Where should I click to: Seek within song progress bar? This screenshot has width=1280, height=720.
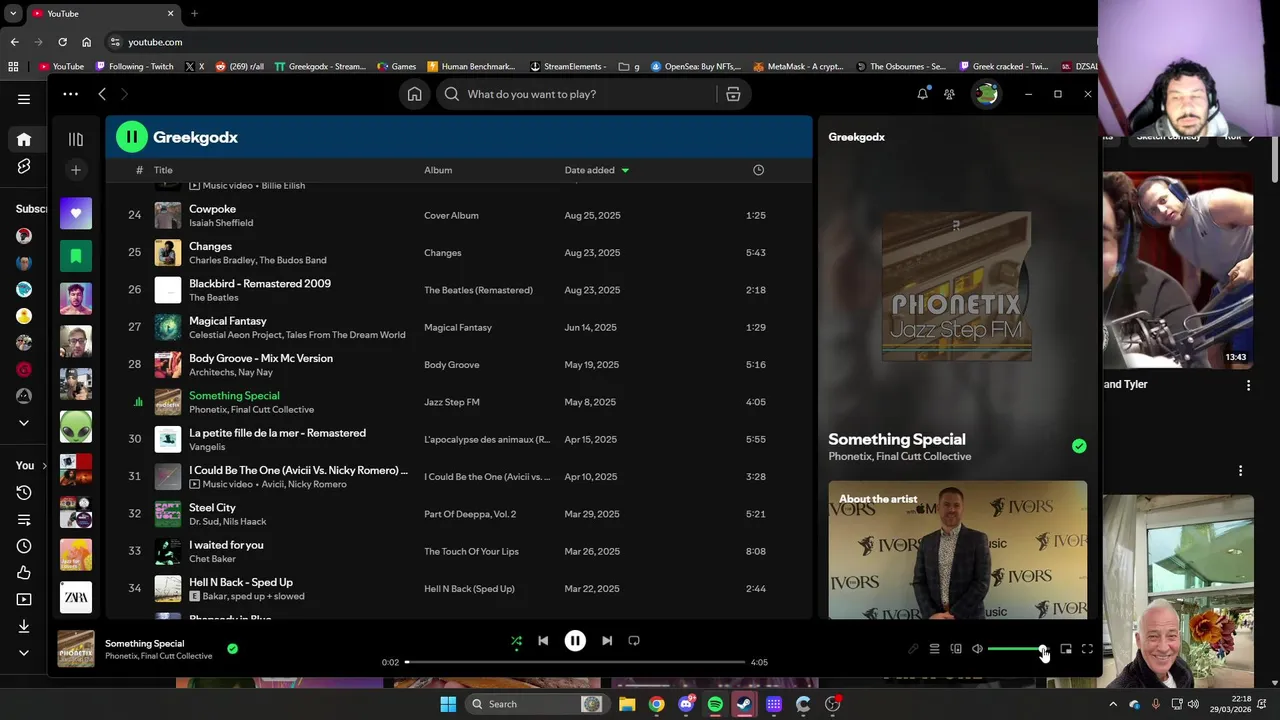[575, 662]
